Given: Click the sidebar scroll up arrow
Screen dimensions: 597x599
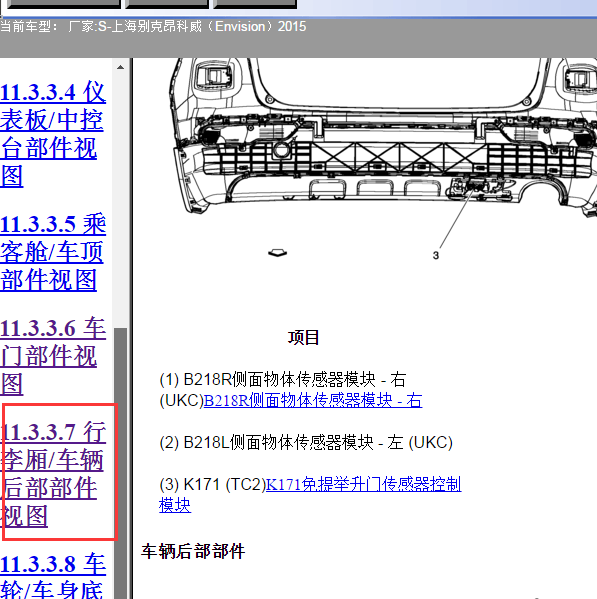Looking at the screenshot, I should [x=120, y=67].
